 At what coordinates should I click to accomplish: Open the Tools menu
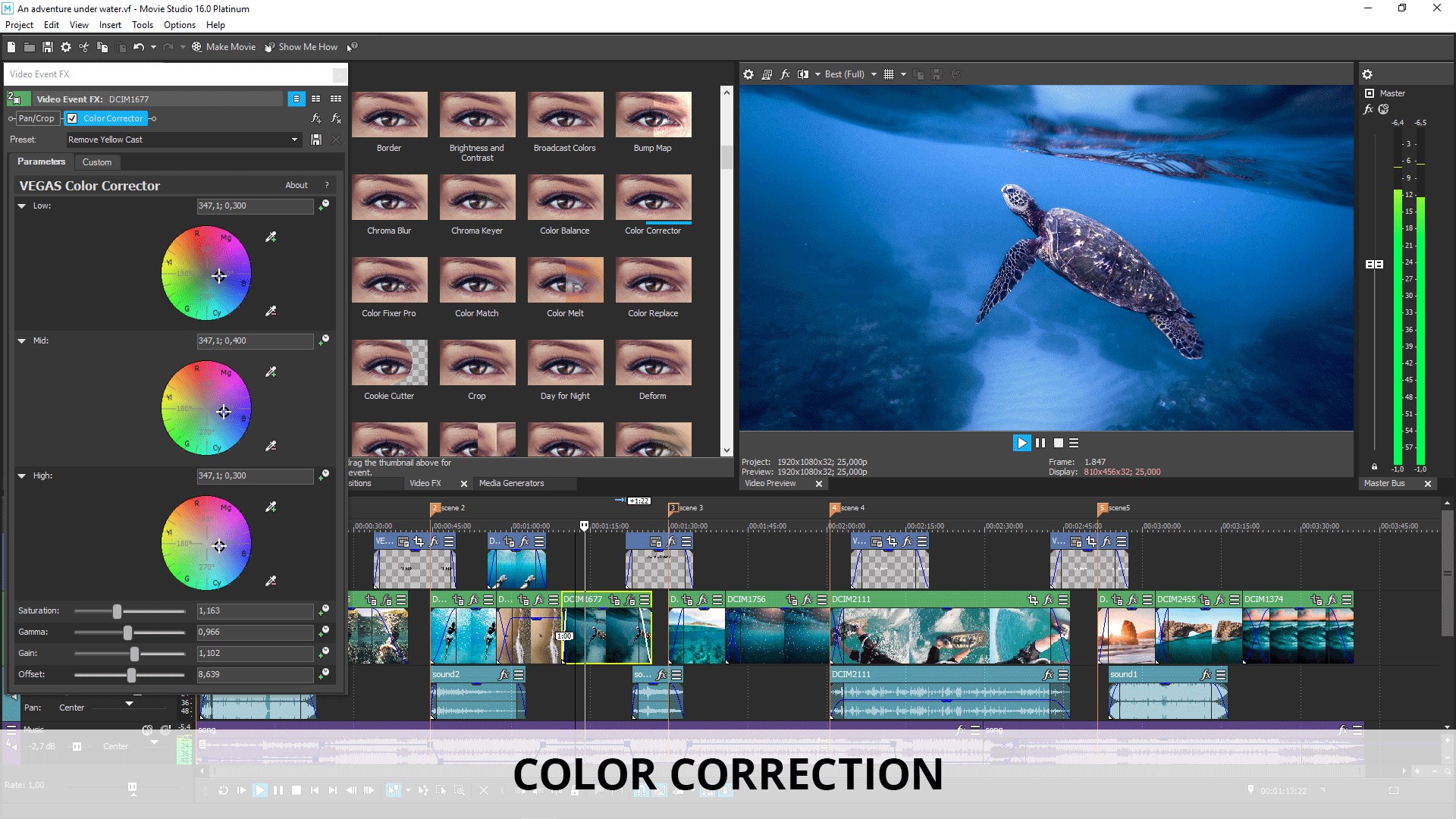point(142,25)
